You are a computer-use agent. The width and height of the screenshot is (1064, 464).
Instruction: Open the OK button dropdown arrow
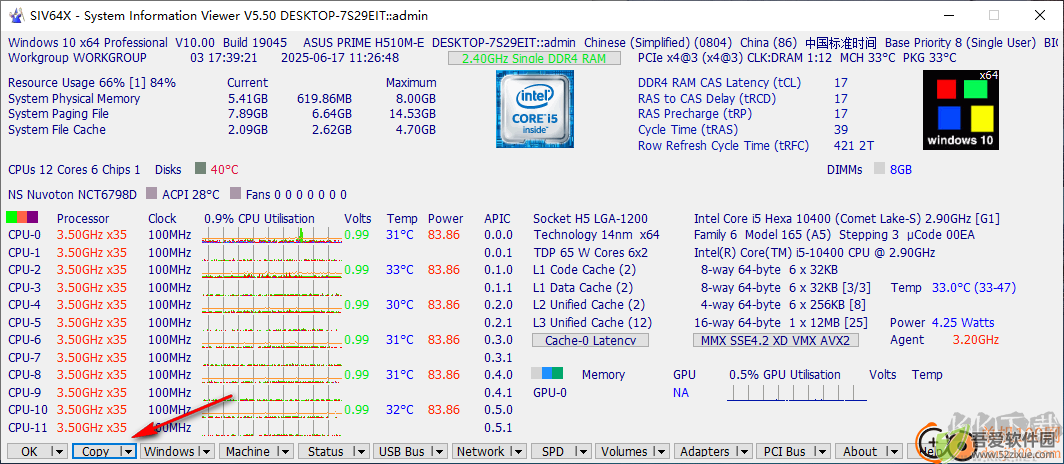[59, 451]
